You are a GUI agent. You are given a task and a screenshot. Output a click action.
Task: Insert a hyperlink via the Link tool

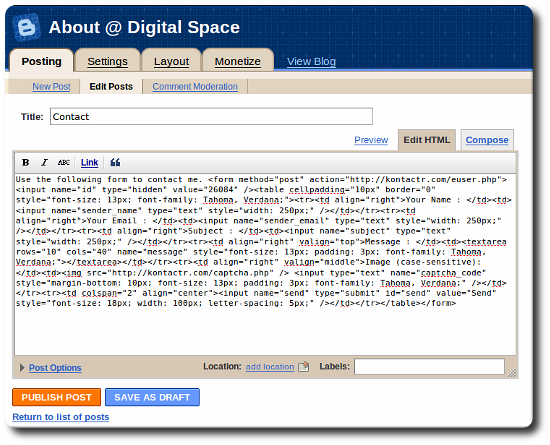point(89,163)
